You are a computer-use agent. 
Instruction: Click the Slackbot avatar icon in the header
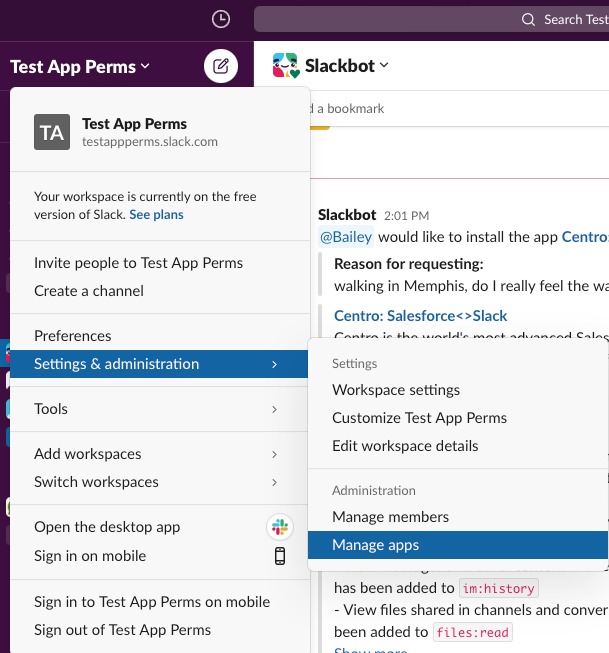286,65
